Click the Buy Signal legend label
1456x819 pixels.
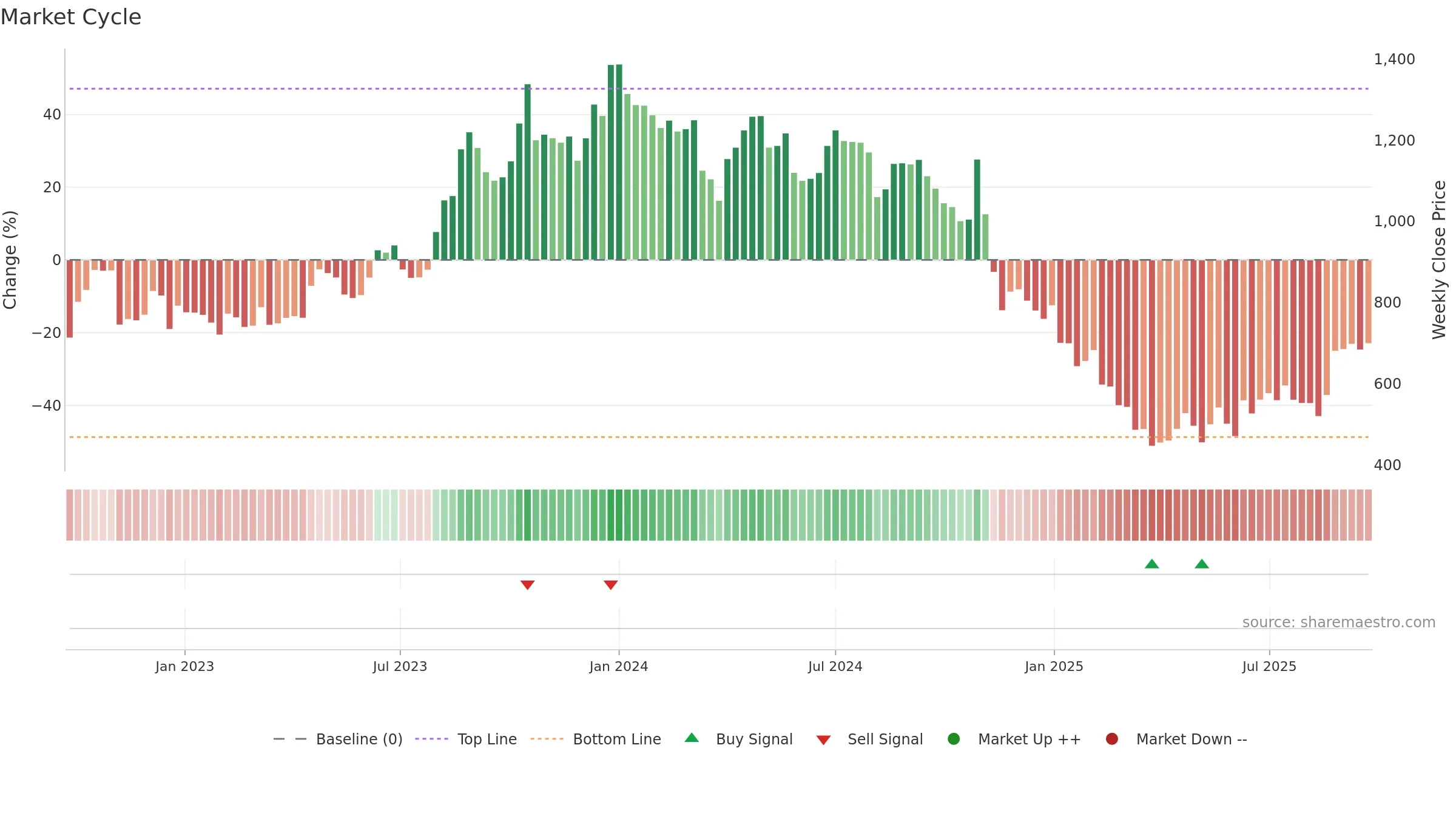[754, 739]
